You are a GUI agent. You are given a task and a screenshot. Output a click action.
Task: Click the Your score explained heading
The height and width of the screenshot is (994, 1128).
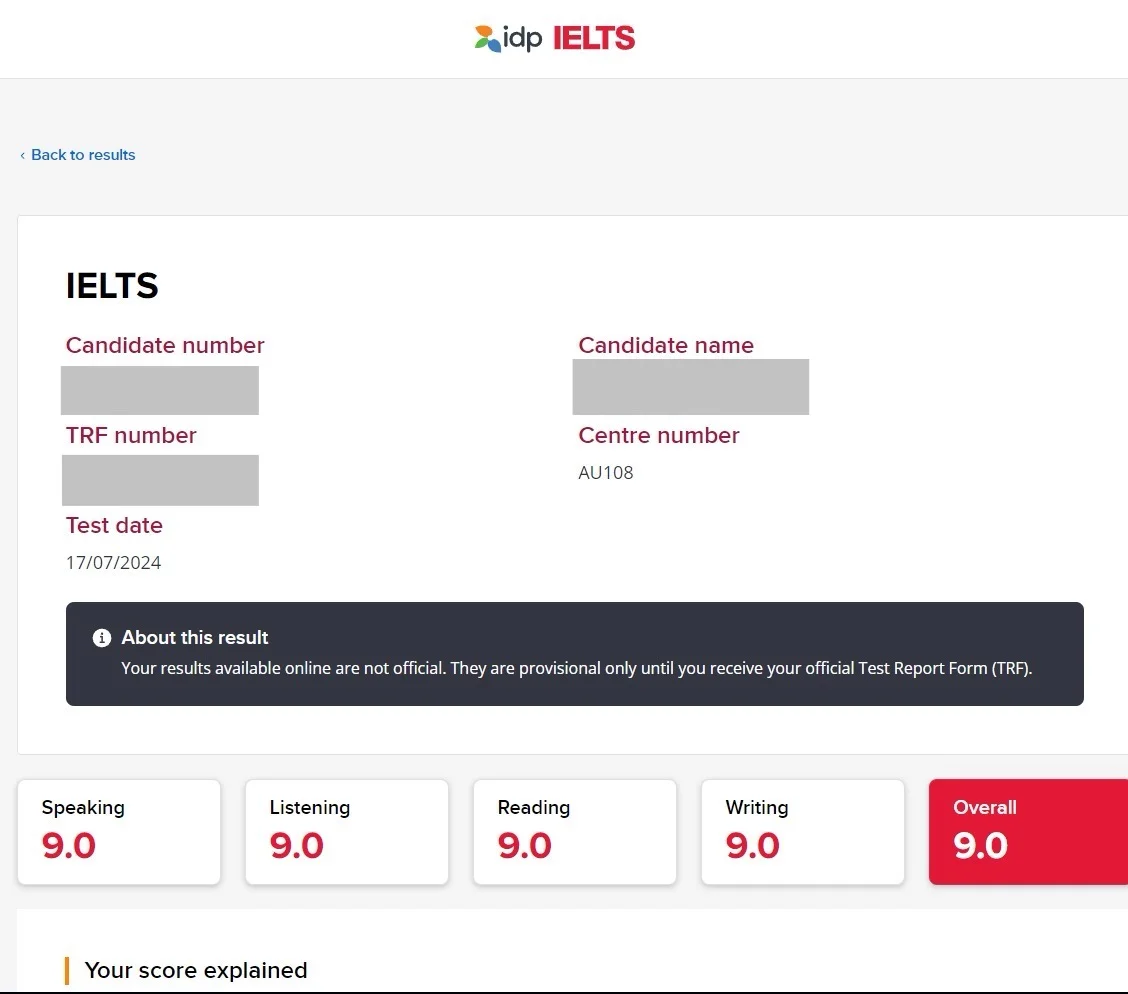point(196,970)
